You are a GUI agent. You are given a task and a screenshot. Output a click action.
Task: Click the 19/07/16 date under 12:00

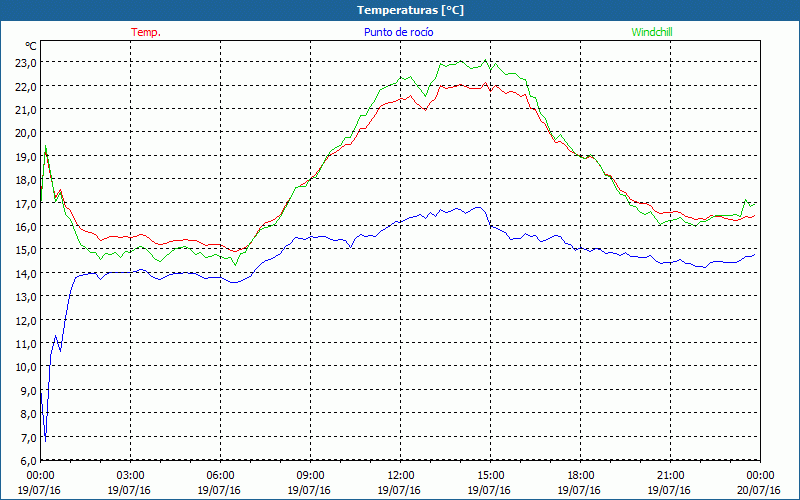[x=399, y=490]
